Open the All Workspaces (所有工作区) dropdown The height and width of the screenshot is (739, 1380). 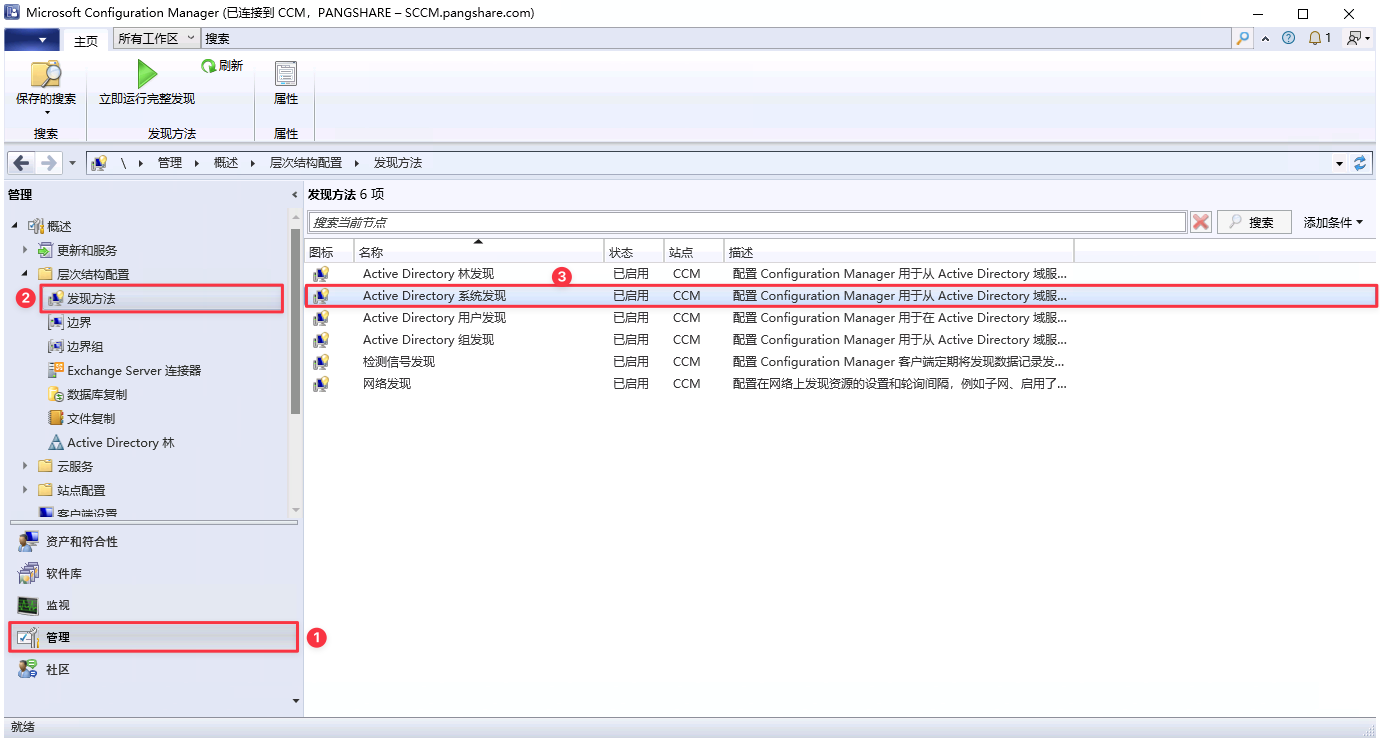coord(156,39)
